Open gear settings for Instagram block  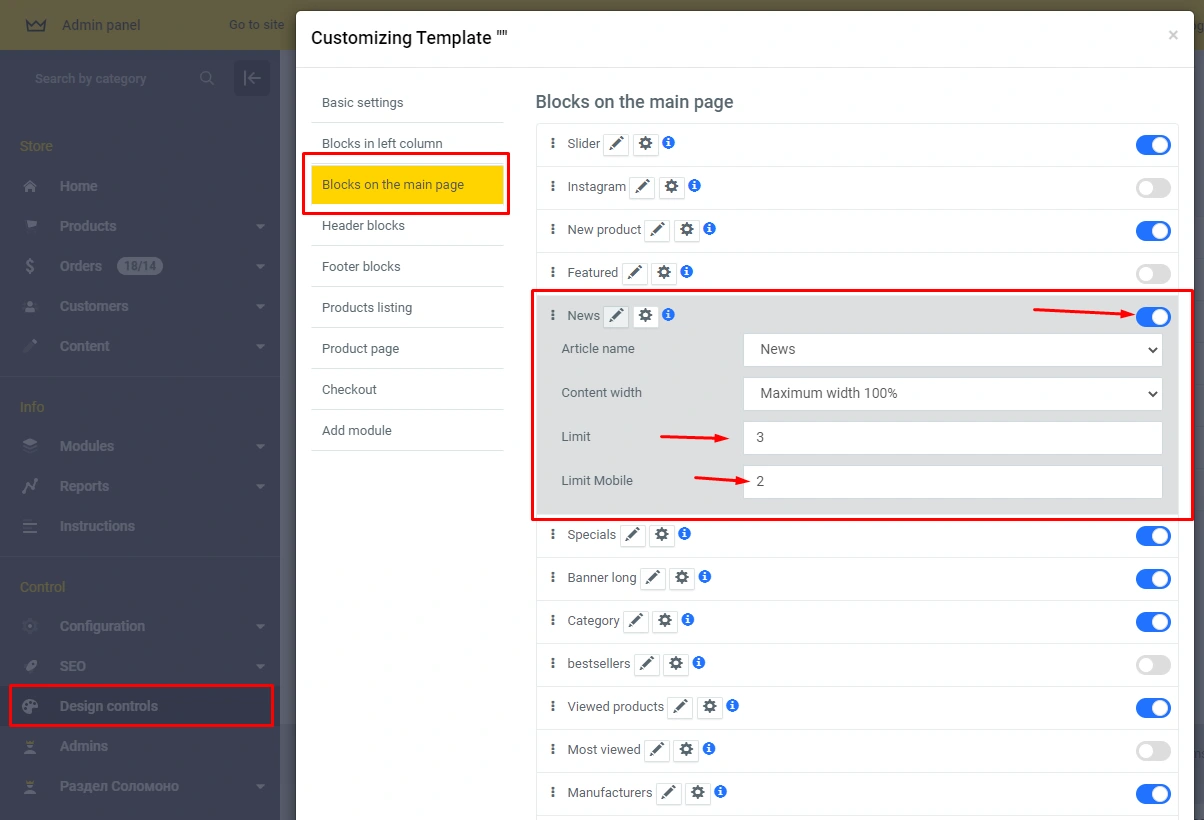pyautogui.click(x=671, y=187)
